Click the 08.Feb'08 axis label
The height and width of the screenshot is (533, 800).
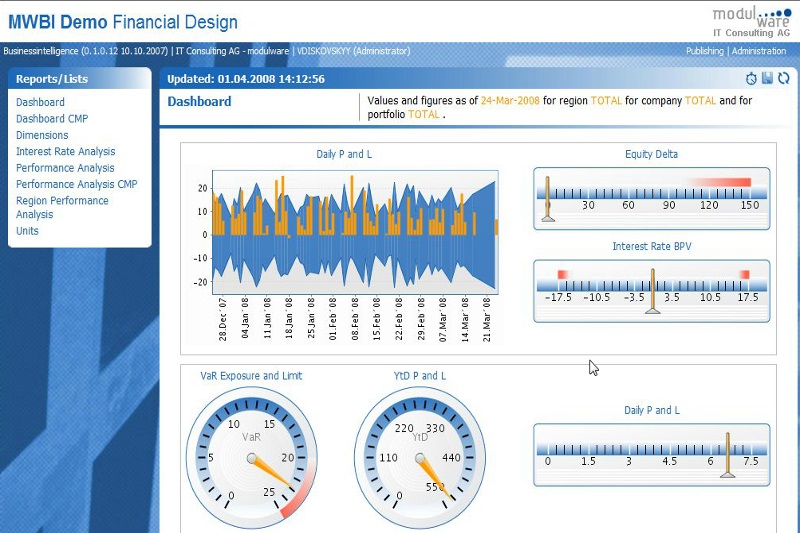[355, 319]
